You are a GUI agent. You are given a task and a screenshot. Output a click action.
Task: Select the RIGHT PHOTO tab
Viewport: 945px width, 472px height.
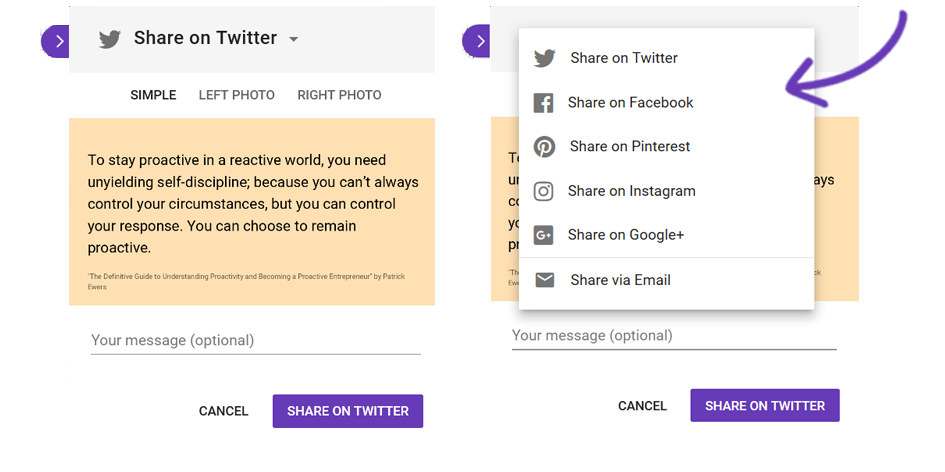tap(339, 95)
